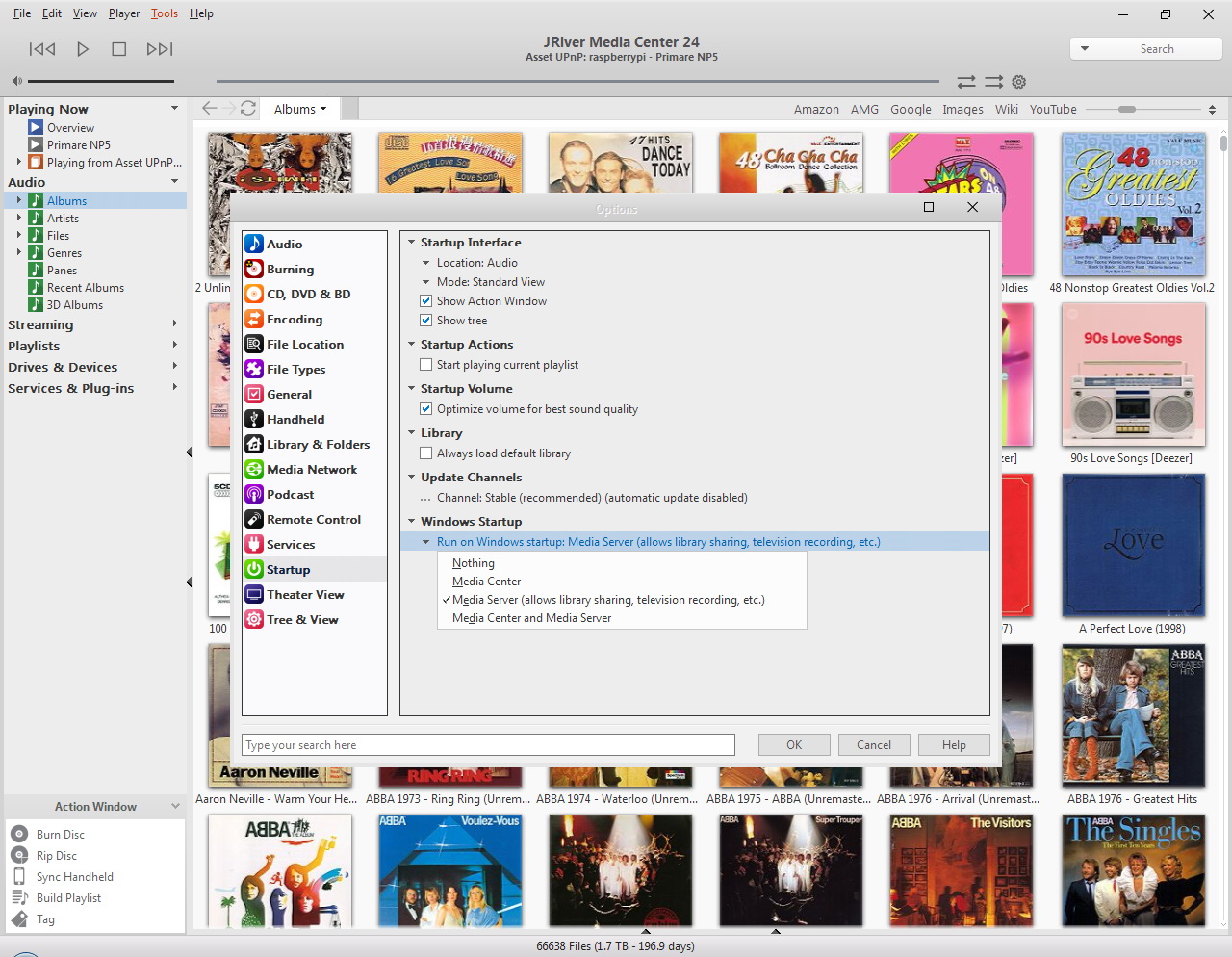Toggle Optimize volume for best sound quality

tap(426, 409)
